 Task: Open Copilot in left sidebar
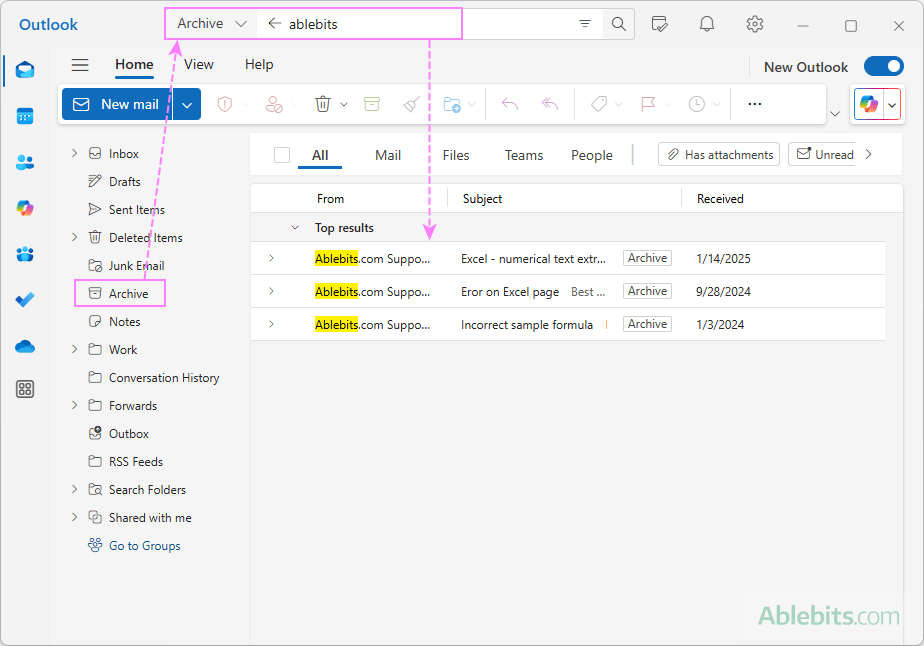pyautogui.click(x=25, y=208)
